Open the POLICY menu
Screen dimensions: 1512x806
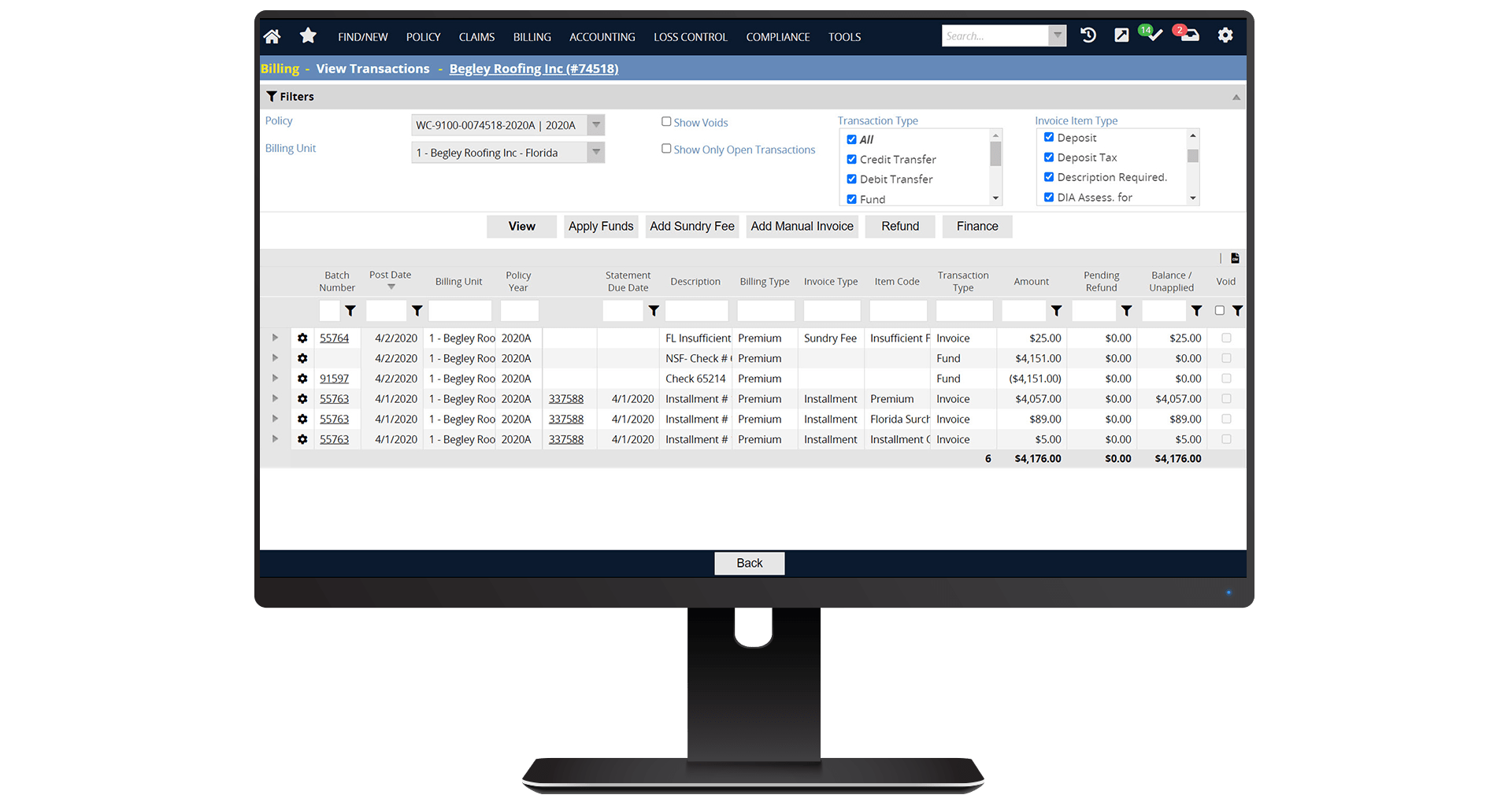[424, 37]
